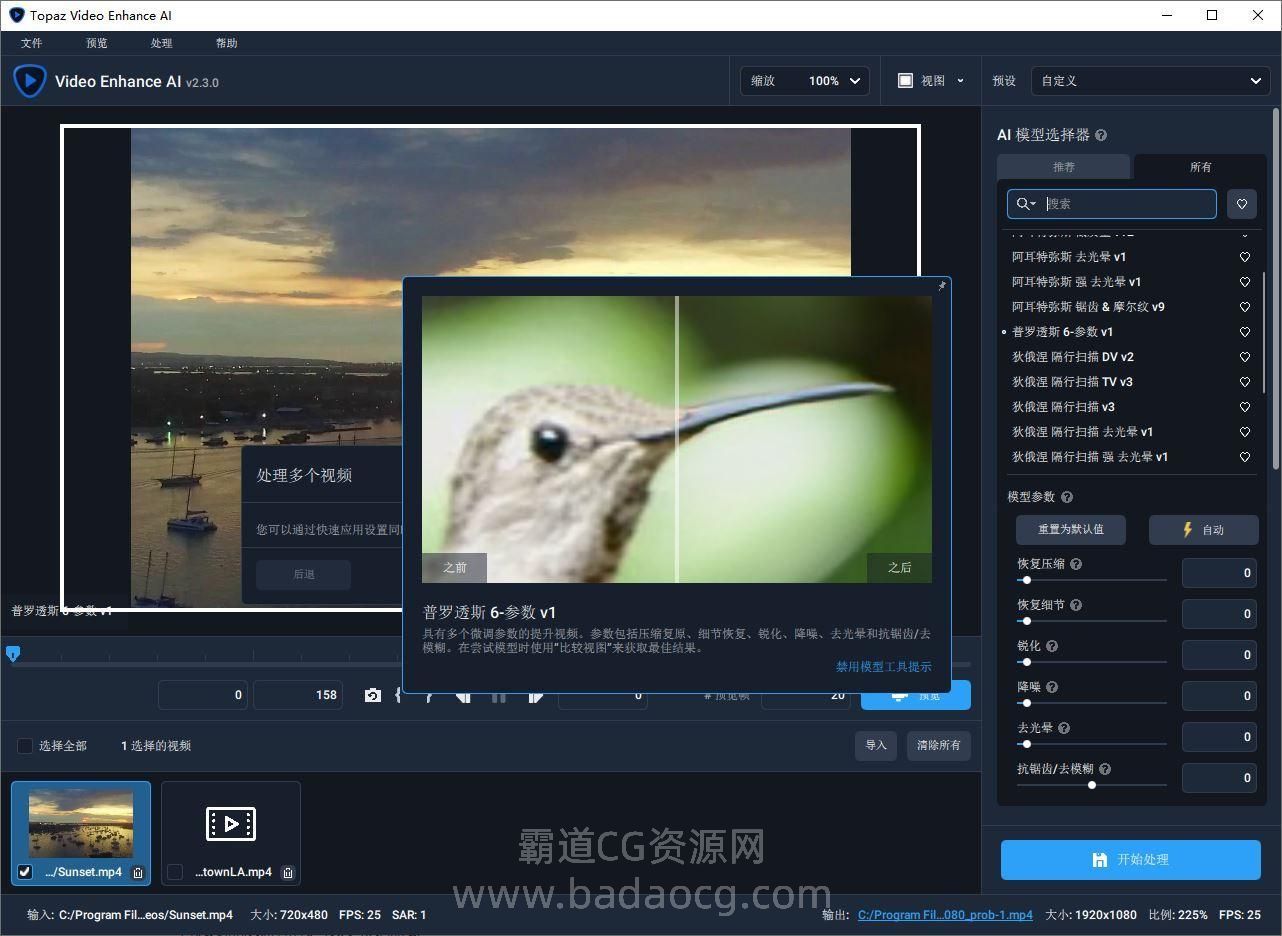
Task: Switch to the 所有 models tab
Action: (x=1200, y=167)
